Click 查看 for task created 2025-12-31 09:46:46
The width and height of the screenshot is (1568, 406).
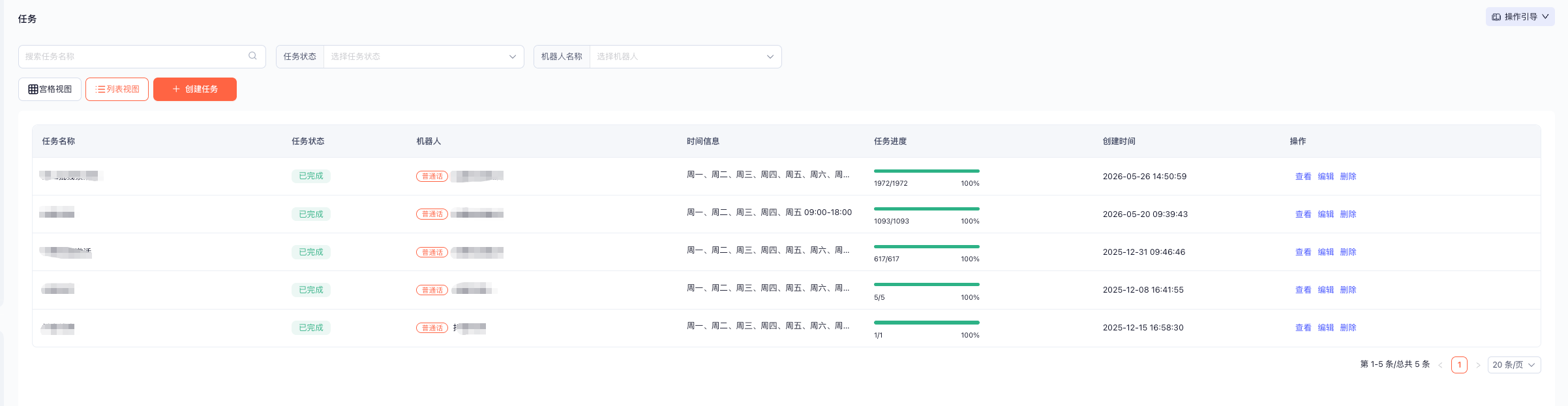(1303, 252)
